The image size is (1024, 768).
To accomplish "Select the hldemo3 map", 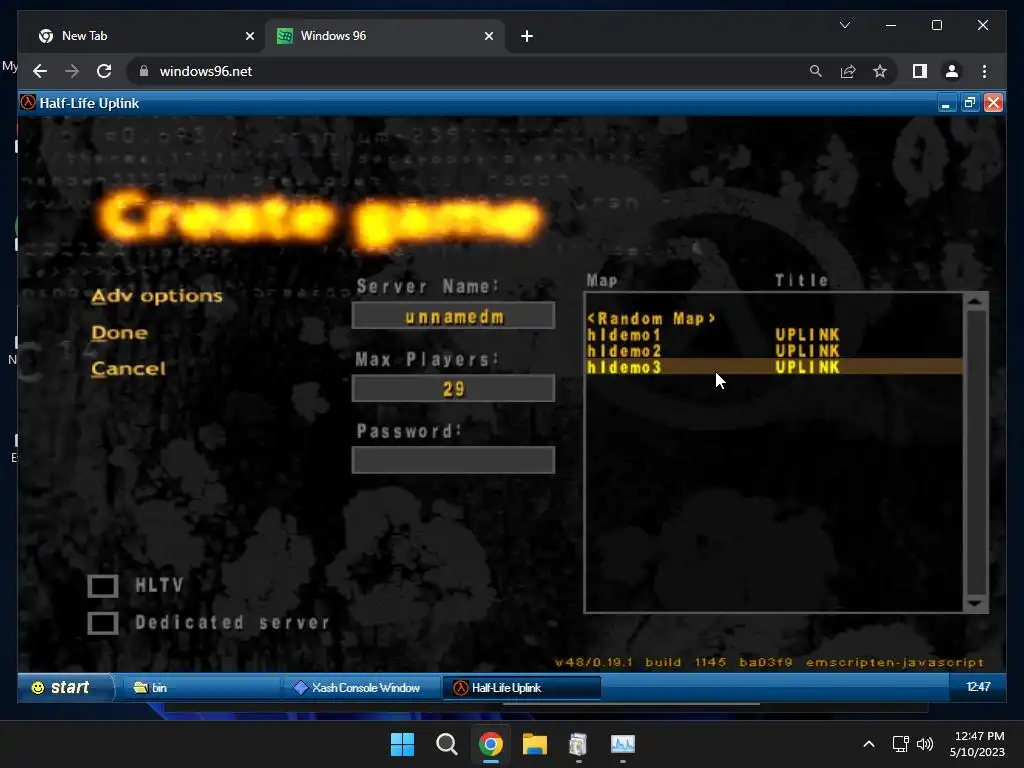I will (x=774, y=367).
